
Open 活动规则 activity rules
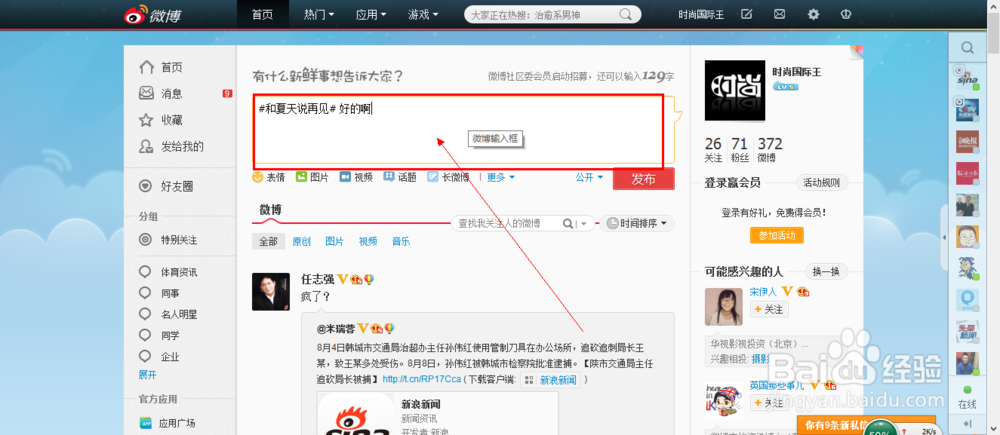point(822,183)
